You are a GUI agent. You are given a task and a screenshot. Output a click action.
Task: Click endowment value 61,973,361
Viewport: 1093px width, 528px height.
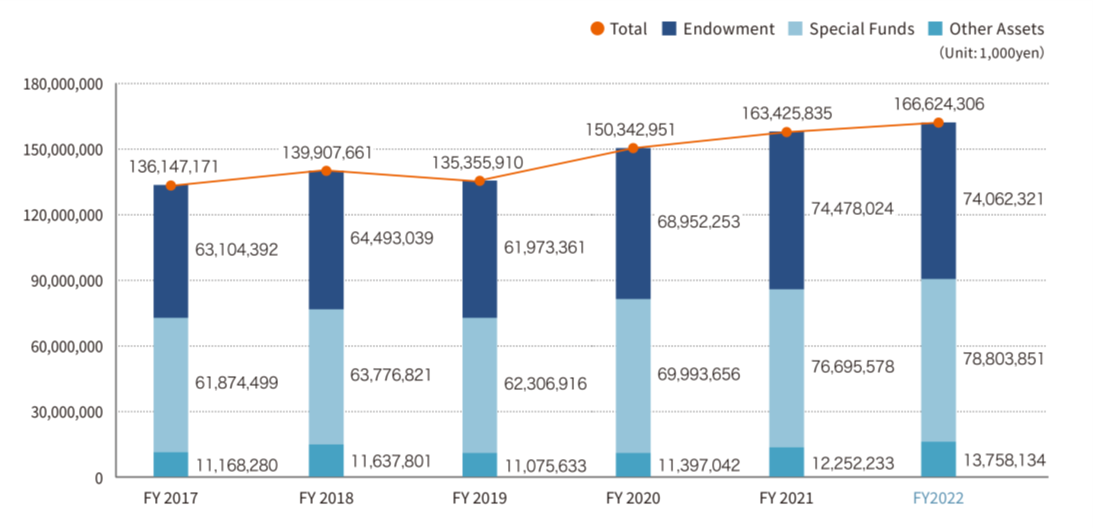pos(545,247)
